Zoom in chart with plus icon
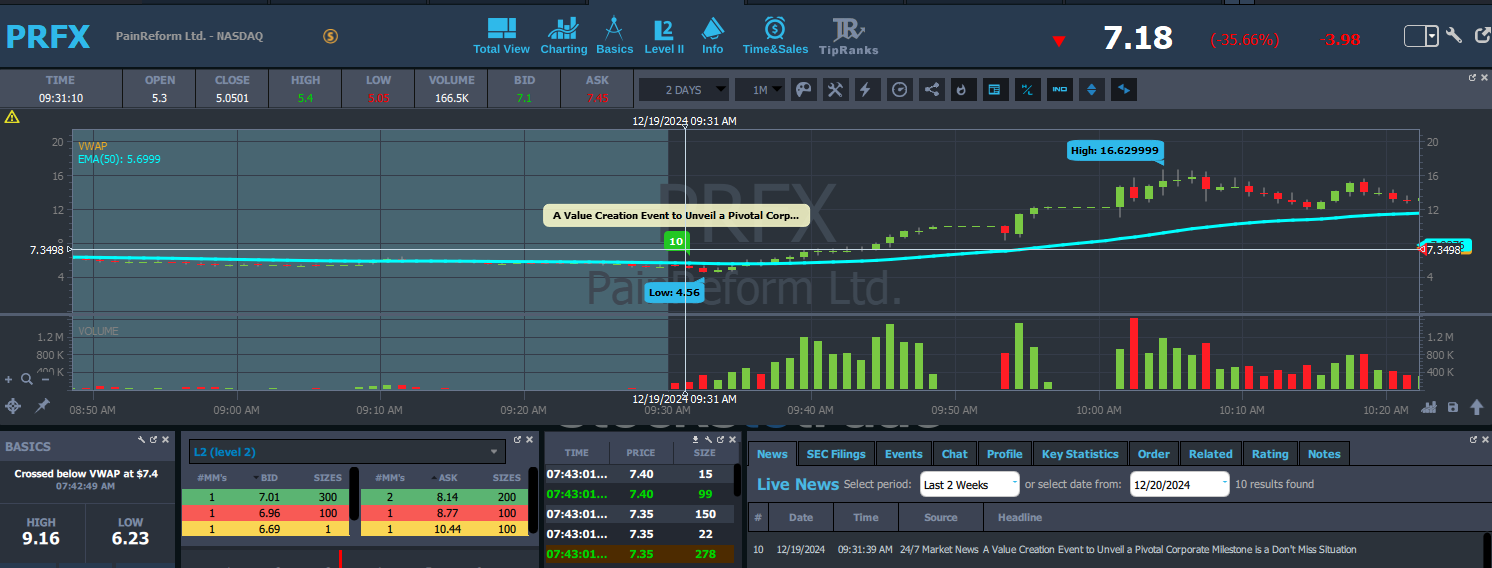The image size is (1492, 568). [x=9, y=379]
